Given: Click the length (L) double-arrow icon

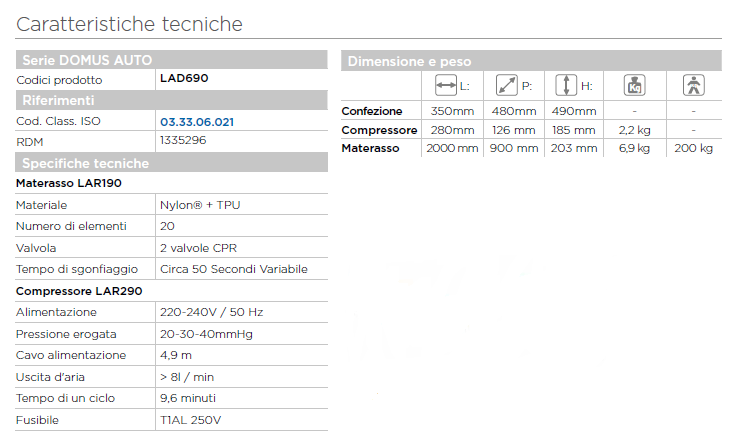Looking at the screenshot, I should [448, 86].
